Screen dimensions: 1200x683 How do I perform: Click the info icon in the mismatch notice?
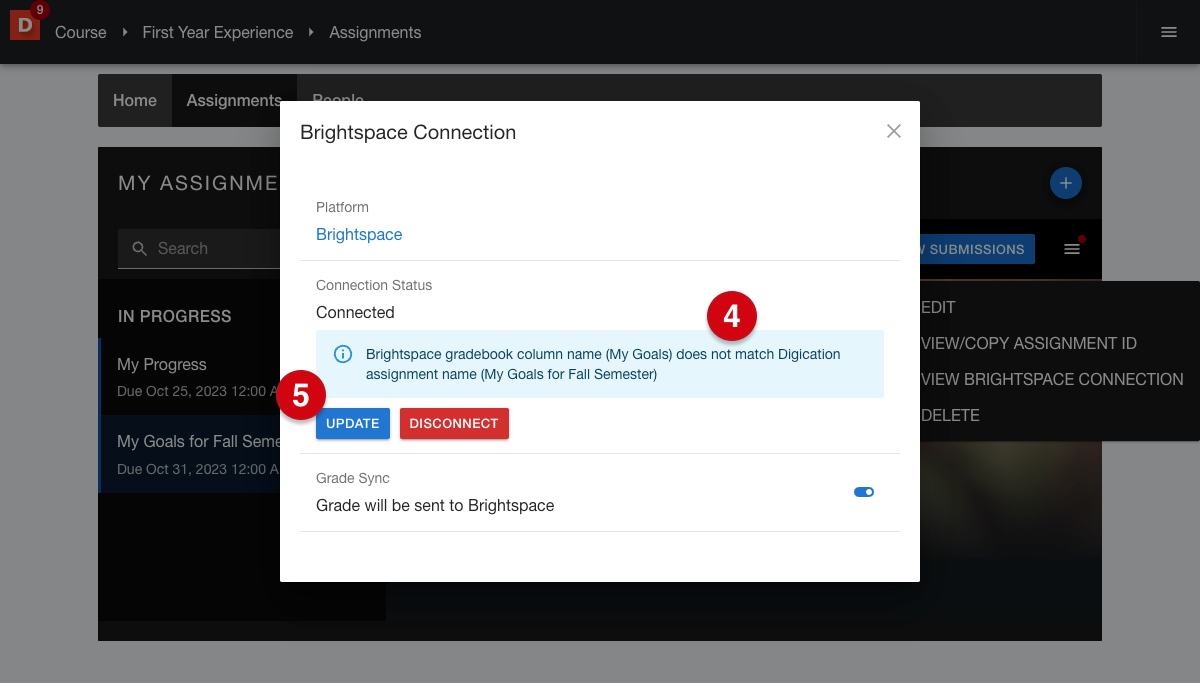pos(343,354)
